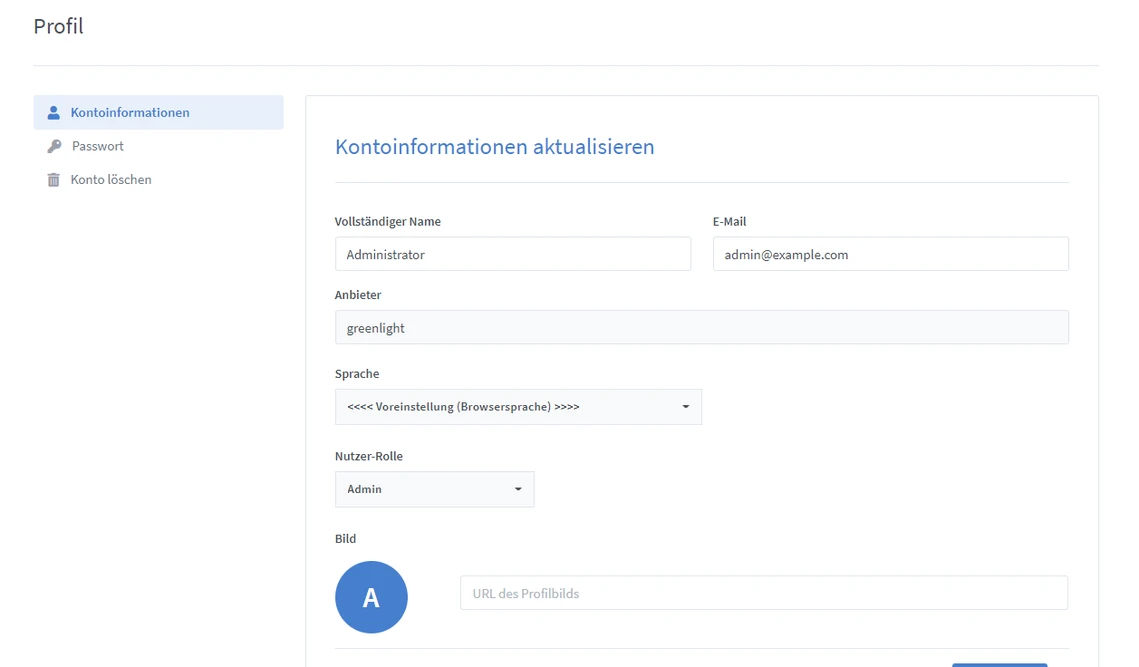1139x667 pixels.
Task: Click the Kontoinformationen aktualisieren heading
Action: tap(494, 147)
